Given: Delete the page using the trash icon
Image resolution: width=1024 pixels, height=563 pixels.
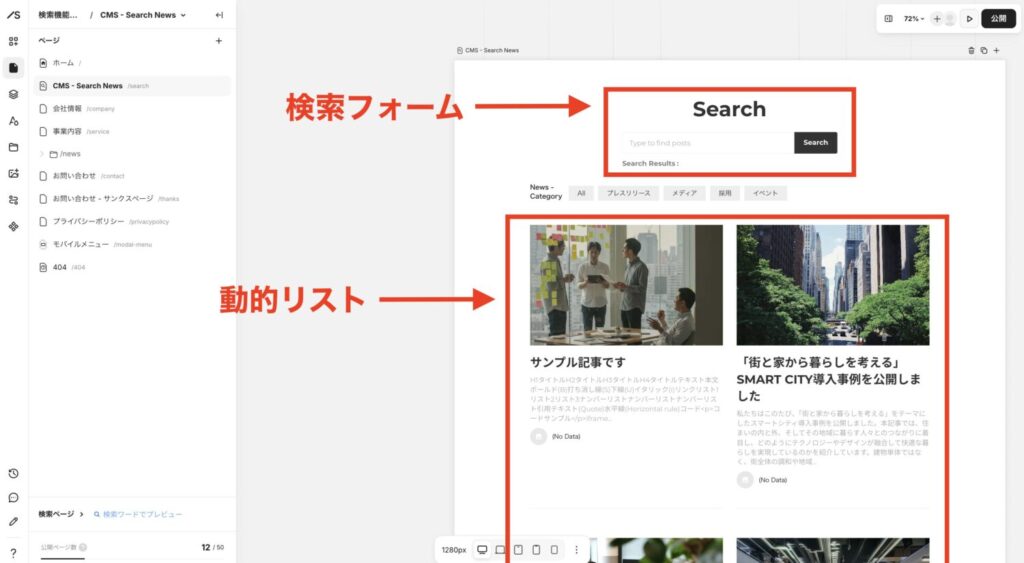Looking at the screenshot, I should (x=971, y=50).
